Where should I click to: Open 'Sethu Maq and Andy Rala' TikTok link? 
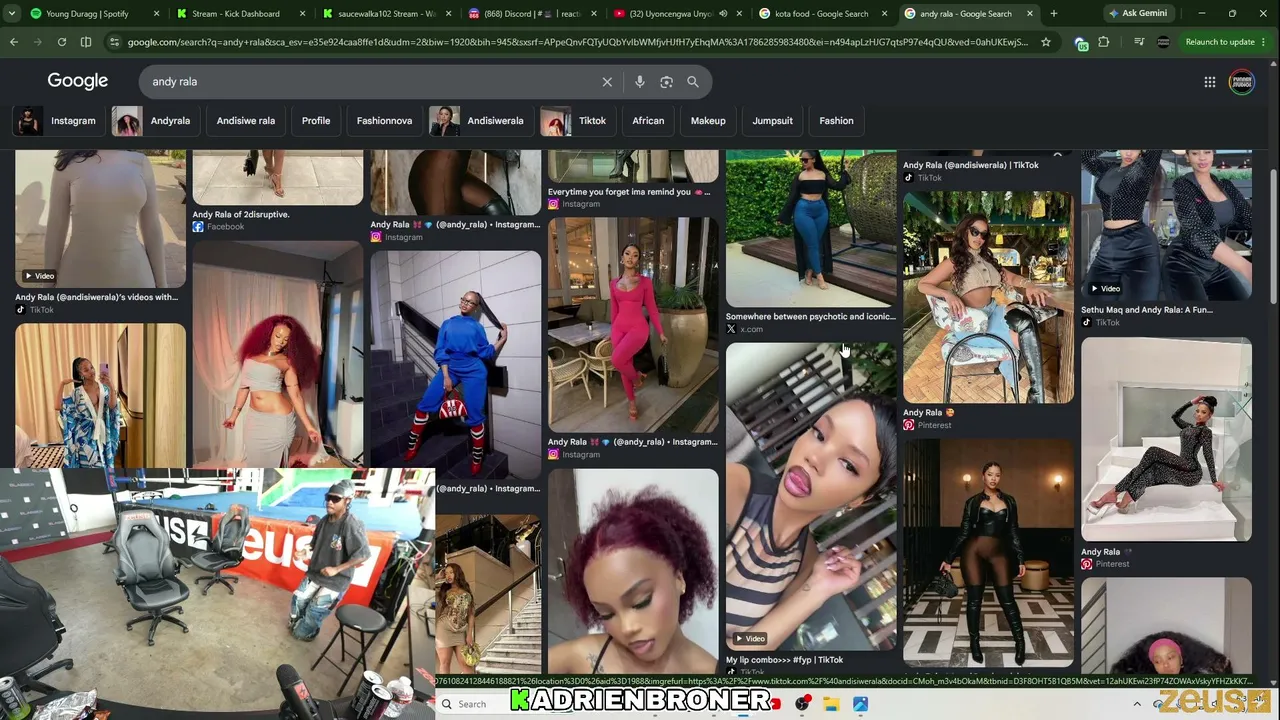[1147, 310]
